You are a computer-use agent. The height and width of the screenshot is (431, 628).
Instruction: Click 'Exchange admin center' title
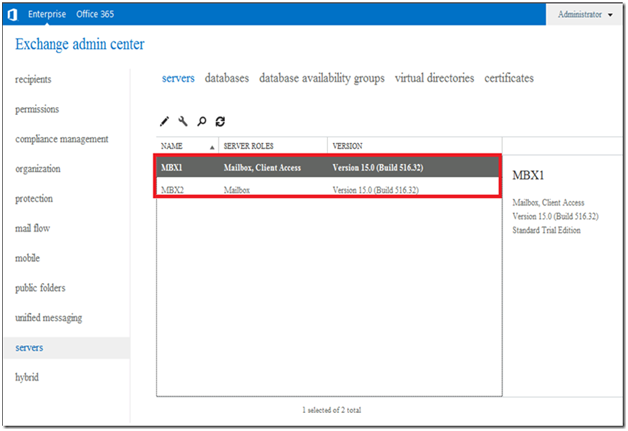coord(80,44)
